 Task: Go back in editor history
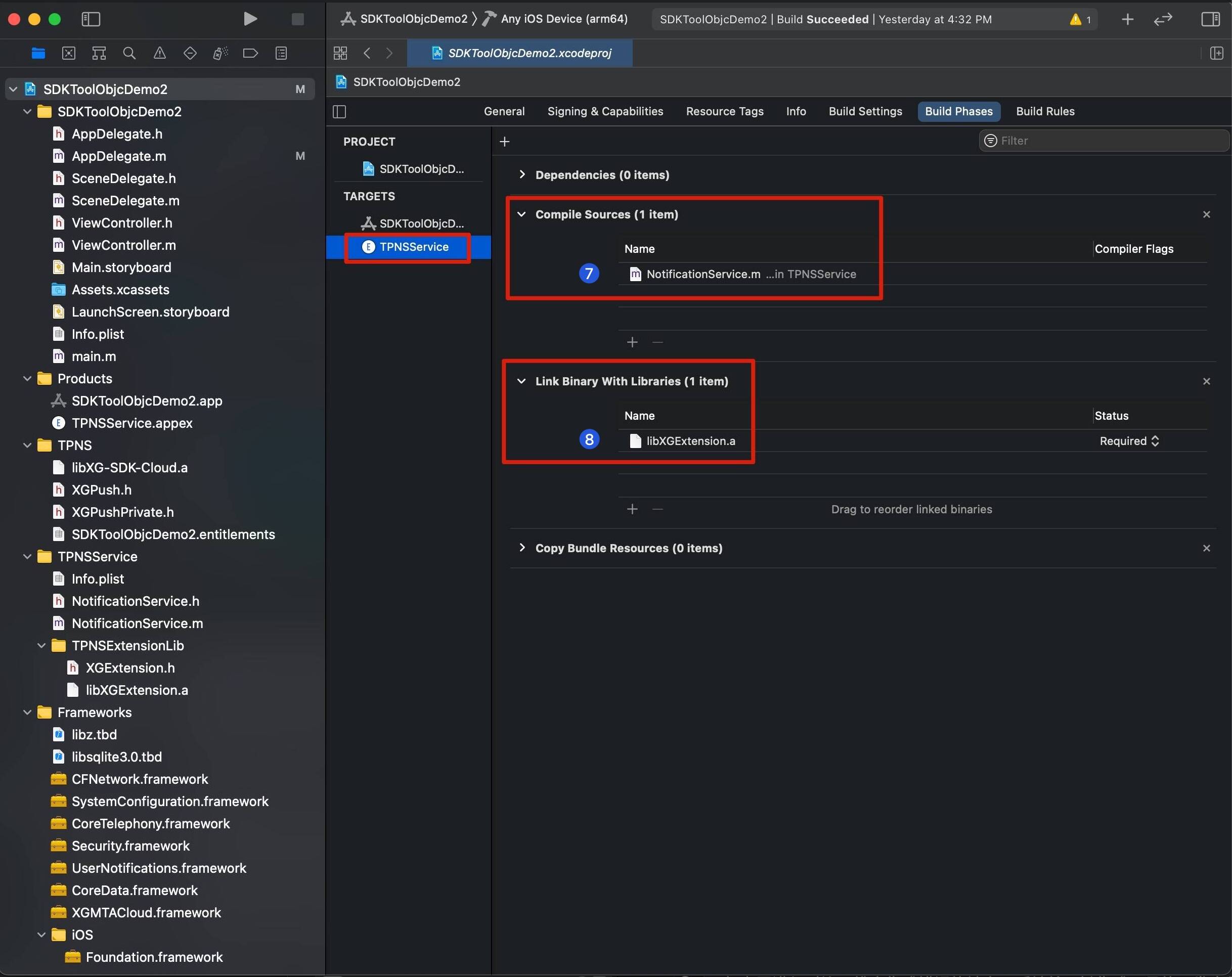(367, 53)
